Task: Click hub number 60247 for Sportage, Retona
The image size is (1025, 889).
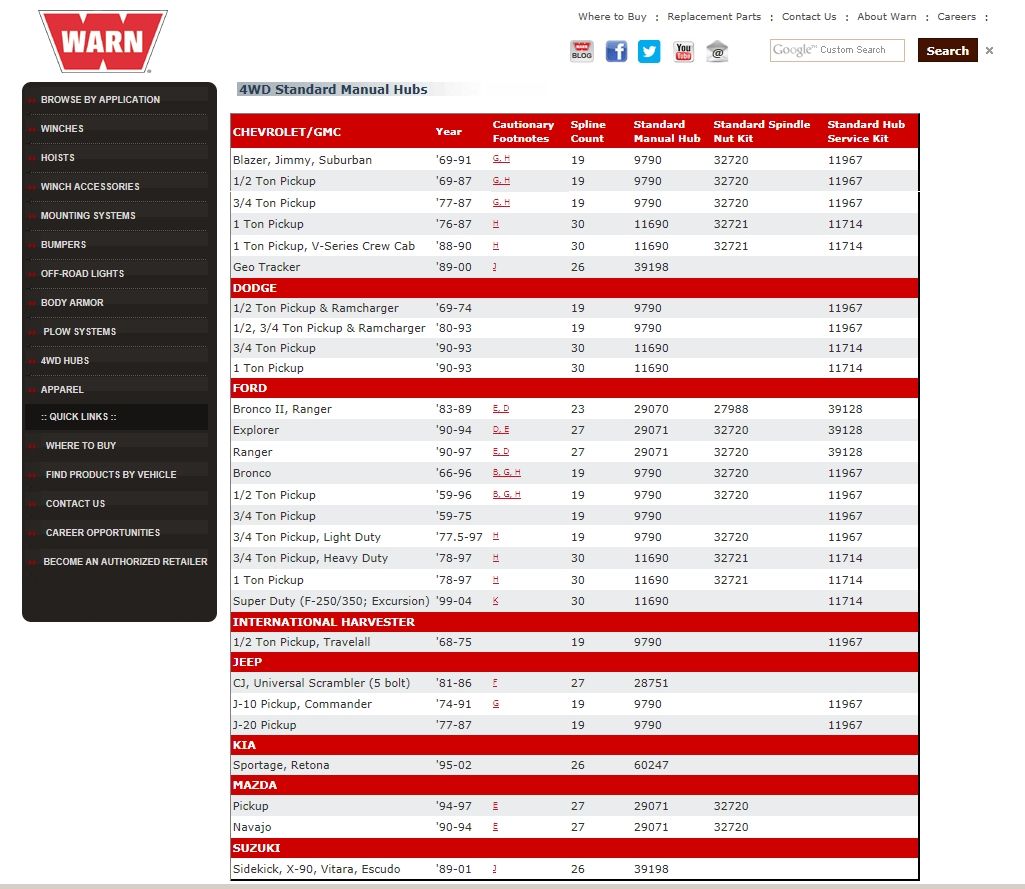Action: tap(651, 765)
